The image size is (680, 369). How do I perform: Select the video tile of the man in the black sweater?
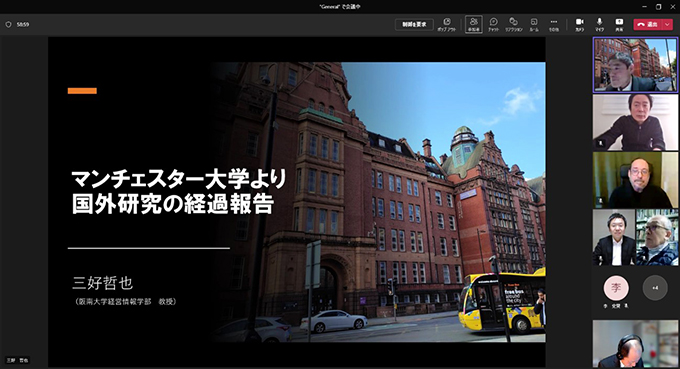635,122
